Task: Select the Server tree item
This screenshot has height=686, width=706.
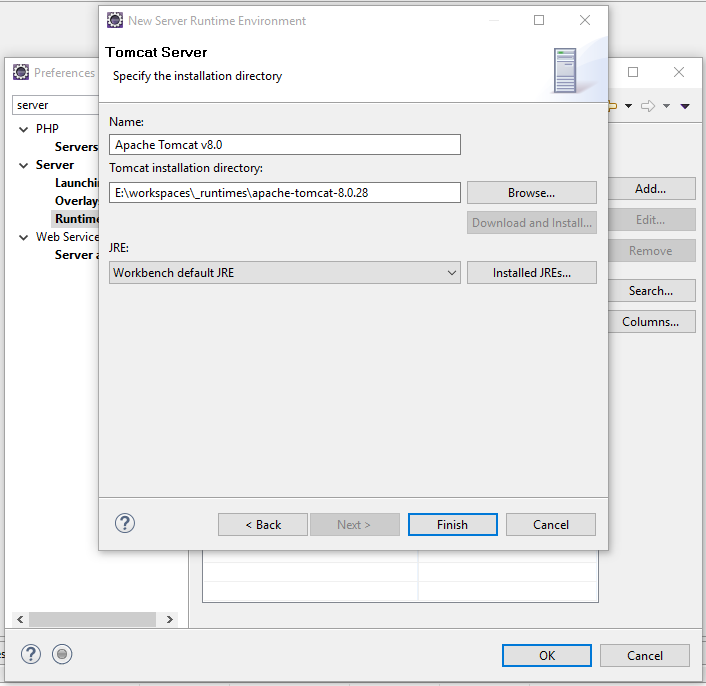Action: 54,165
